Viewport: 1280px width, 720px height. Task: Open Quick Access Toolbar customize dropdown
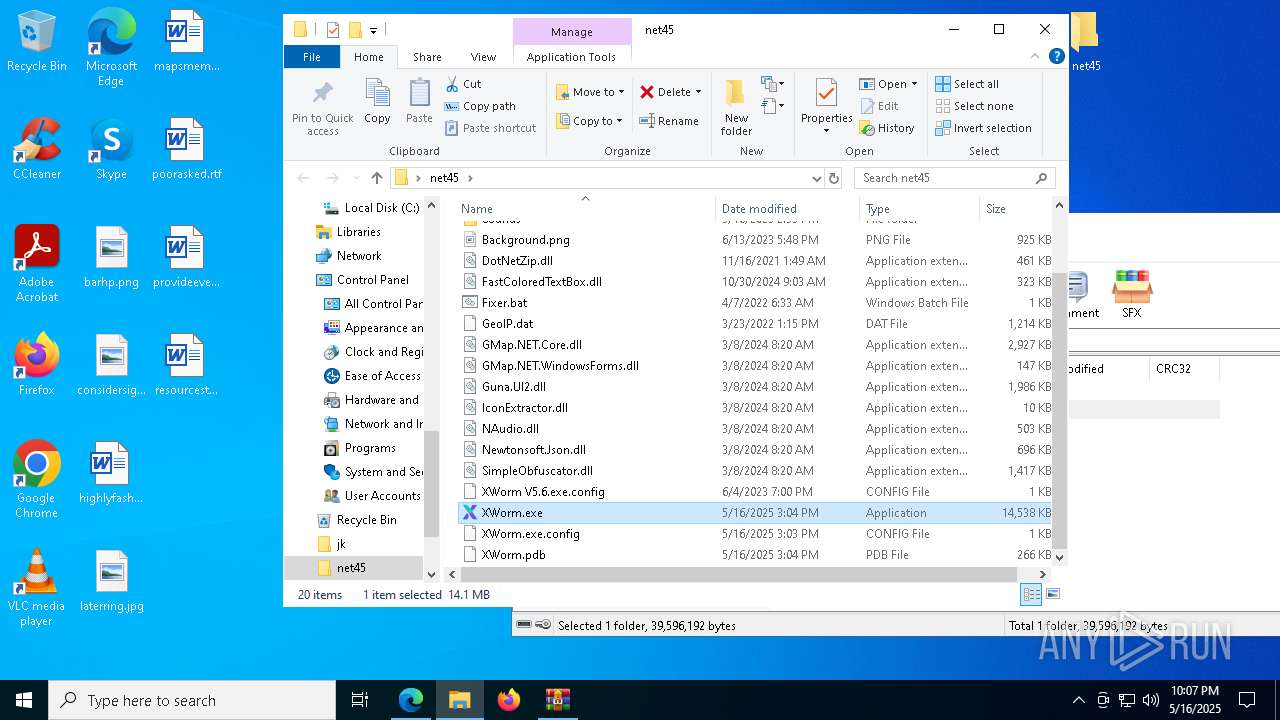coord(373,31)
